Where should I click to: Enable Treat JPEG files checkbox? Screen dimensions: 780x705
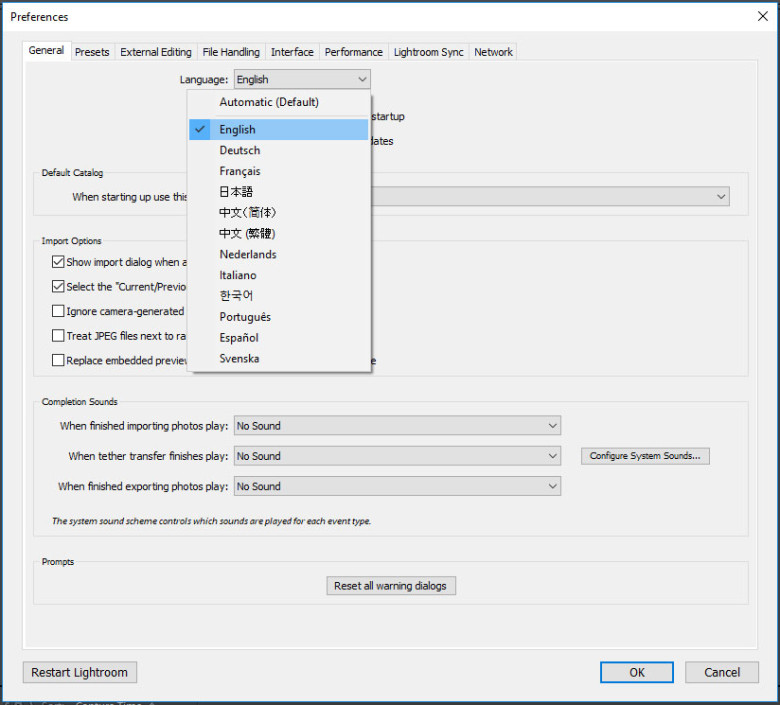tap(58, 335)
